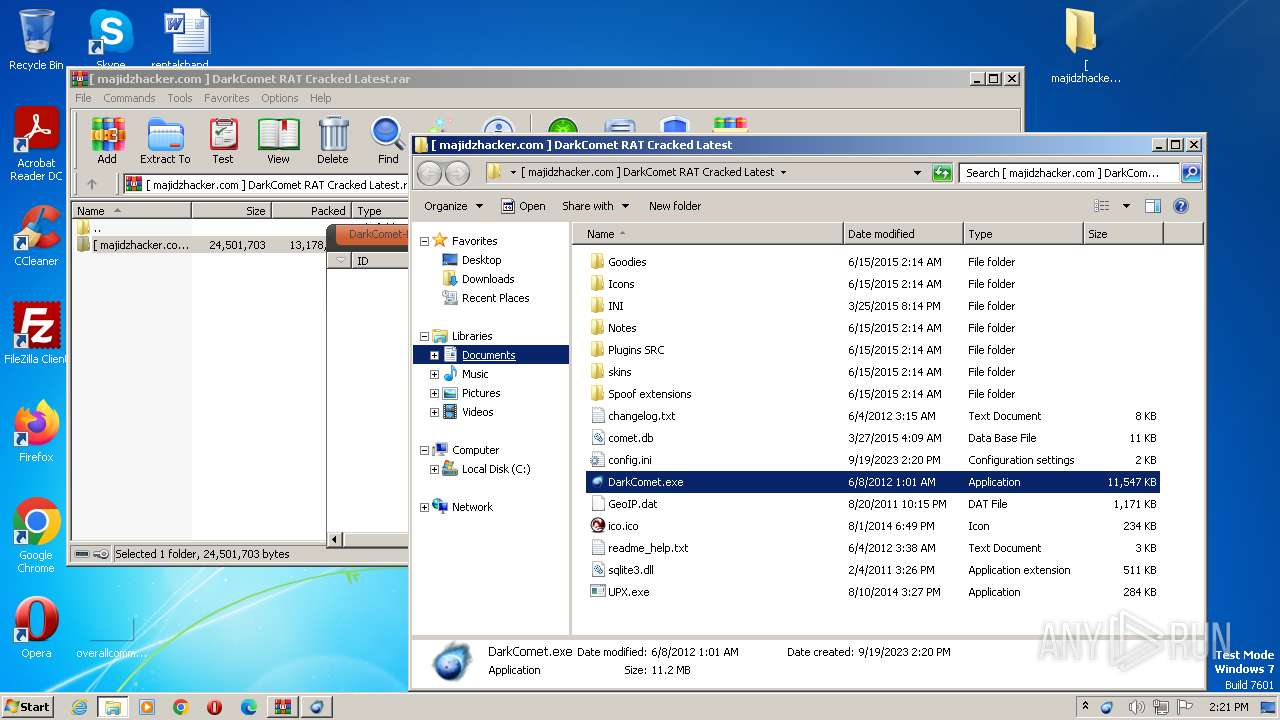Click the Open button in Explorer toolbar
The height and width of the screenshot is (720, 1280).
[523, 206]
